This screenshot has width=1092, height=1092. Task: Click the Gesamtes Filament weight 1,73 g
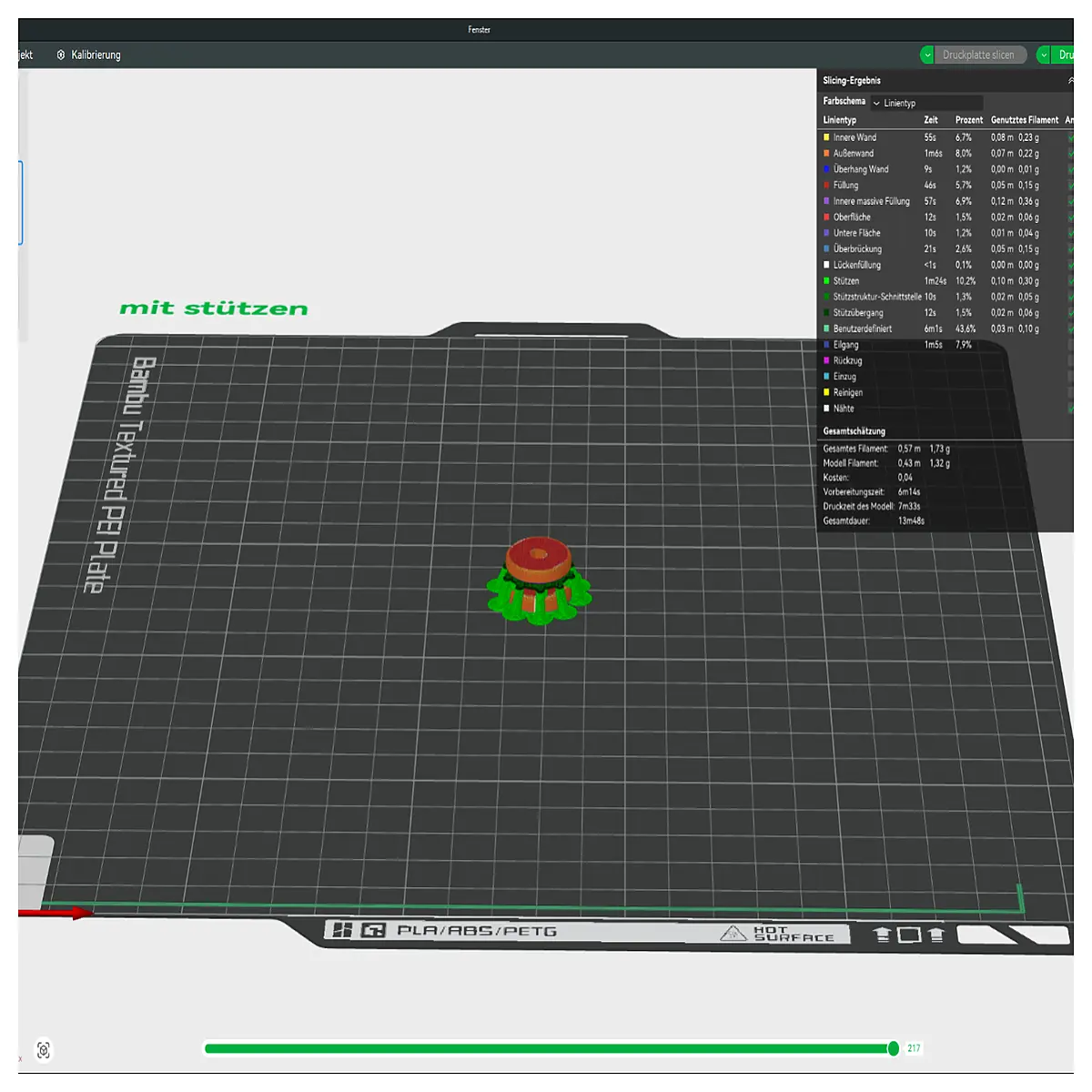(x=939, y=449)
